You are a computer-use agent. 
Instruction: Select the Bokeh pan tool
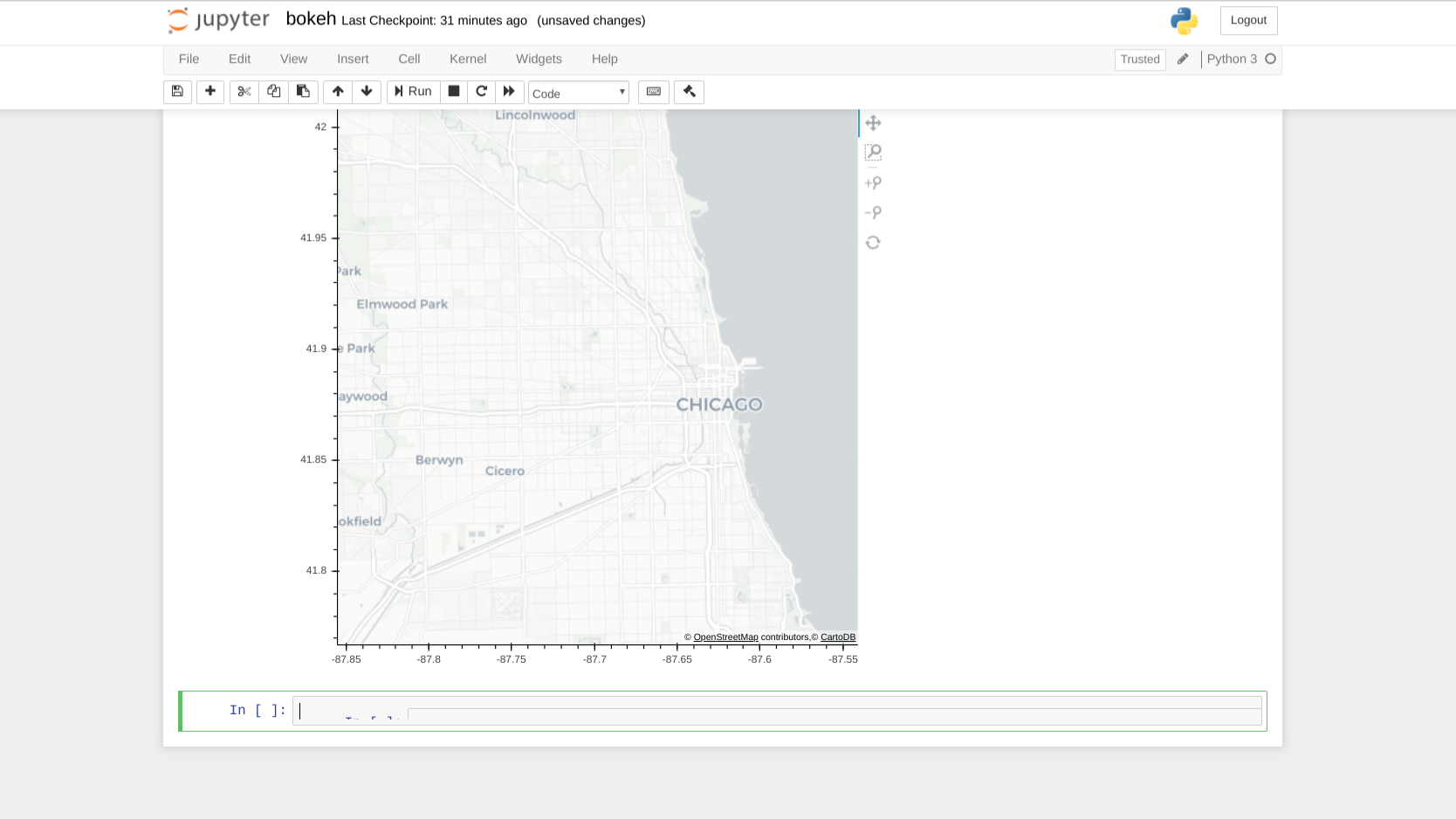[873, 123]
